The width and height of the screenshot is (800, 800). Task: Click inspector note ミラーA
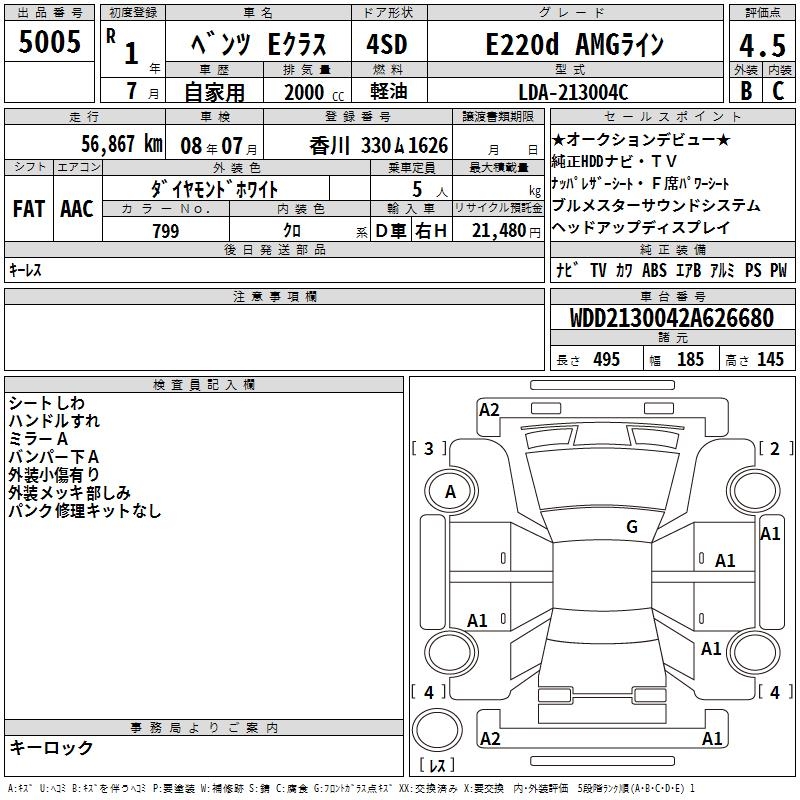[x=38, y=439]
